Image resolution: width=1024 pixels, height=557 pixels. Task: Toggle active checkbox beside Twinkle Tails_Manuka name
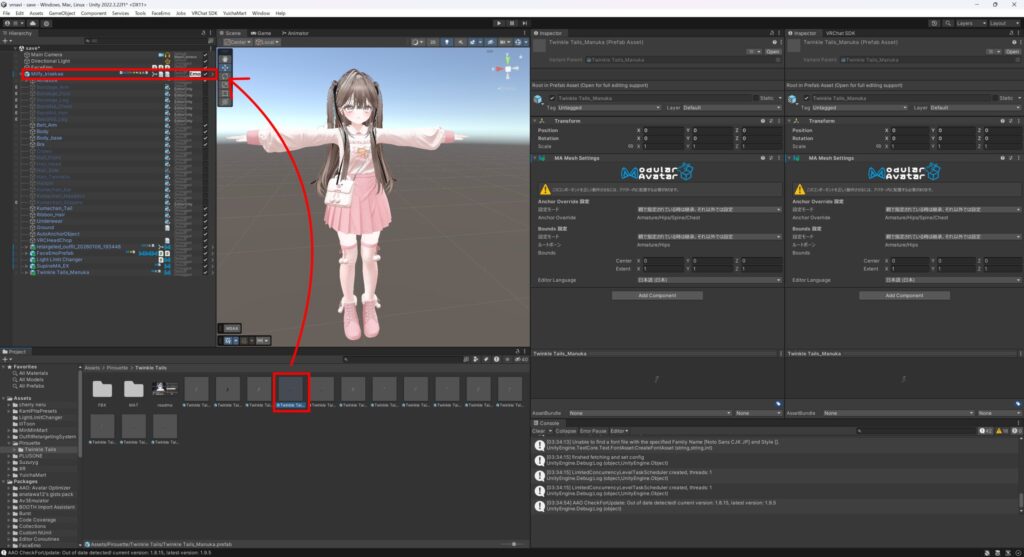click(x=551, y=98)
